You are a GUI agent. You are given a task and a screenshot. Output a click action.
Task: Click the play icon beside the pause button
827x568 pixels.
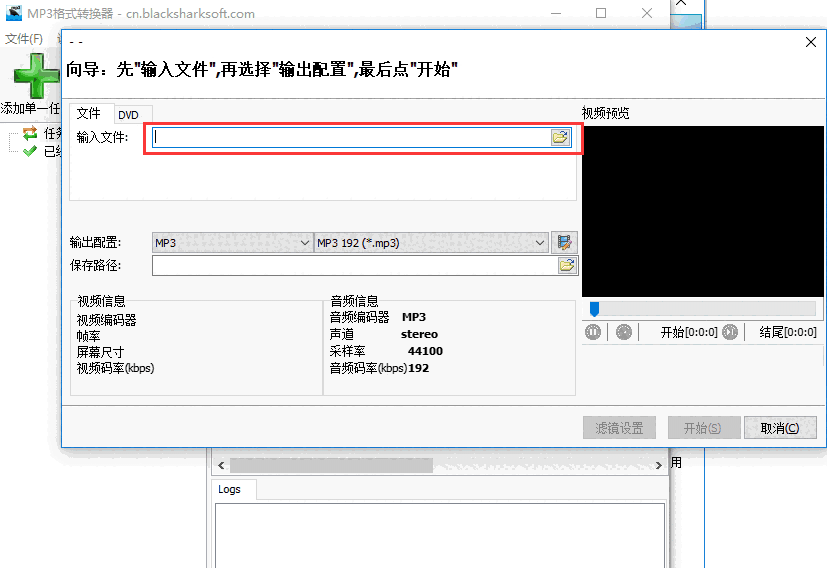coord(624,332)
